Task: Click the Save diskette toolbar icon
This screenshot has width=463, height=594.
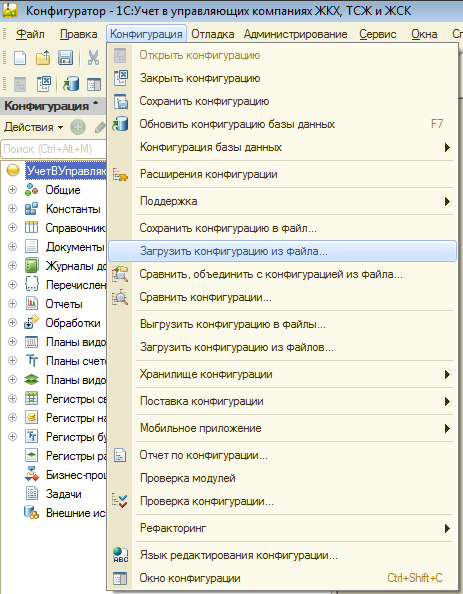Action: (x=66, y=58)
